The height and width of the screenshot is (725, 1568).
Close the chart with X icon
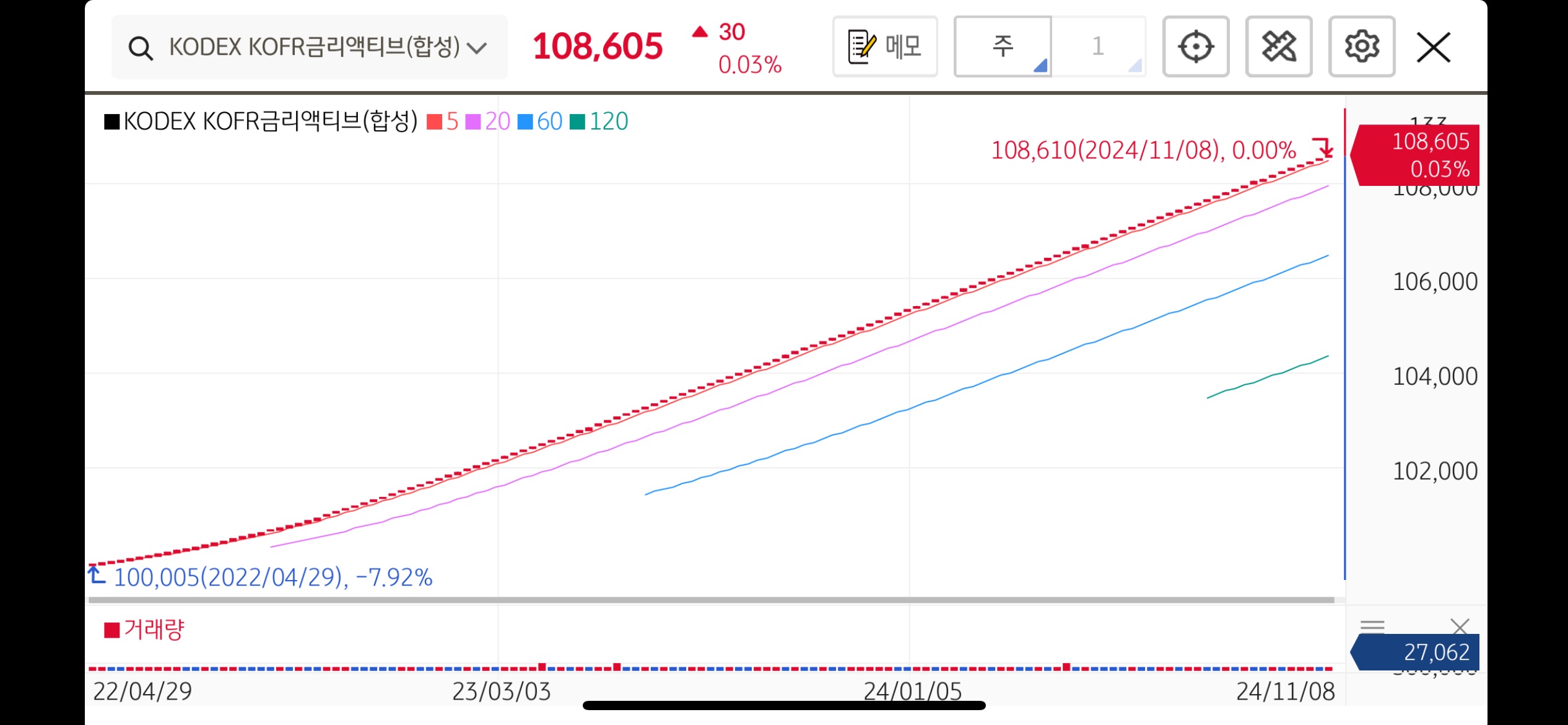(1434, 48)
